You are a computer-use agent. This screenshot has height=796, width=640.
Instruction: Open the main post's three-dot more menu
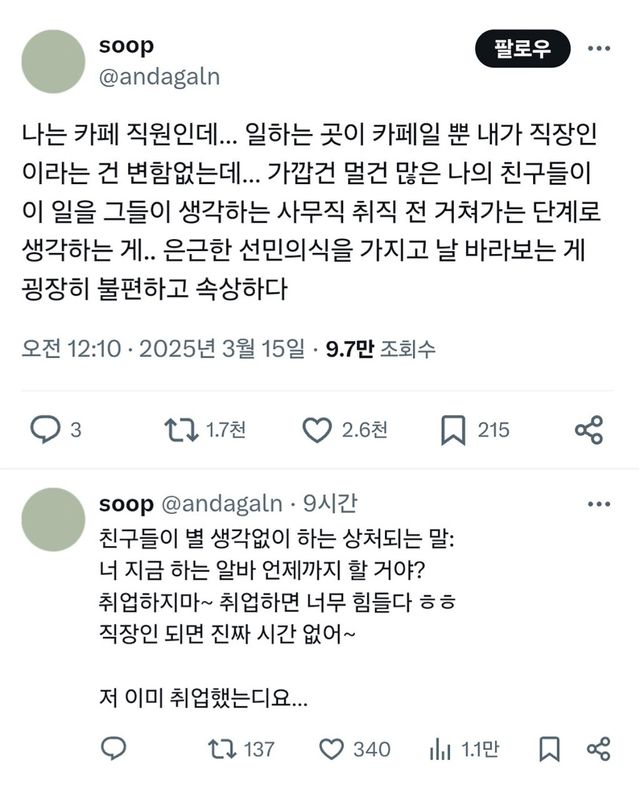tap(598, 48)
